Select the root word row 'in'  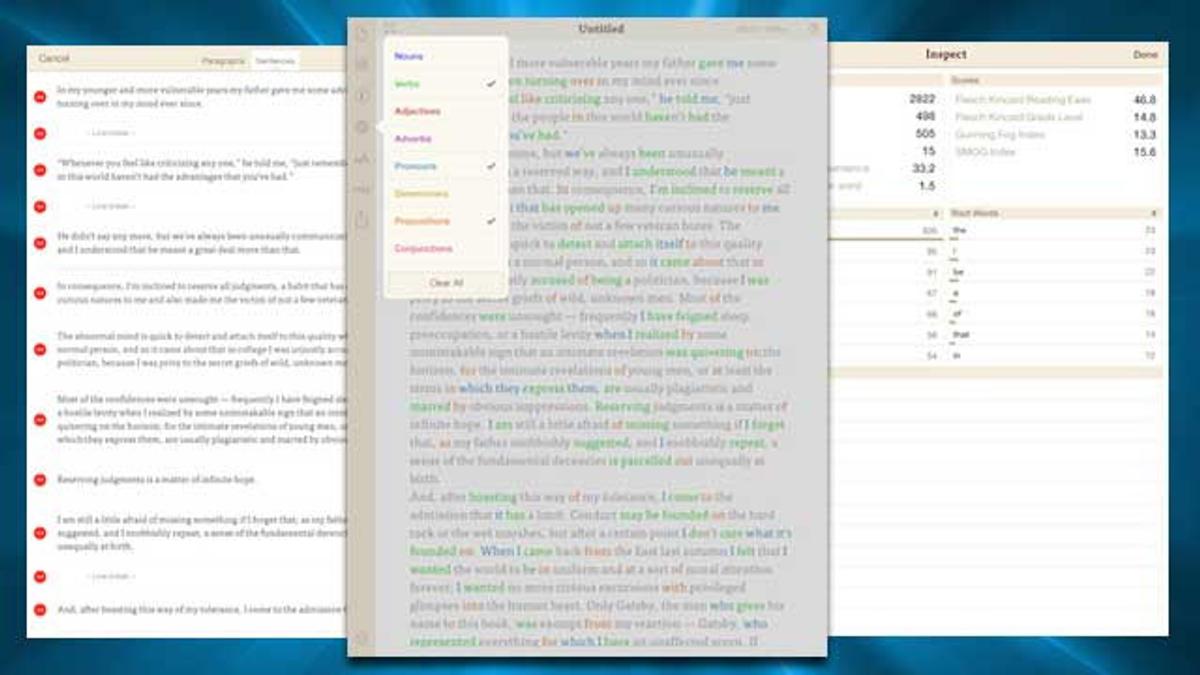[x=1054, y=356]
